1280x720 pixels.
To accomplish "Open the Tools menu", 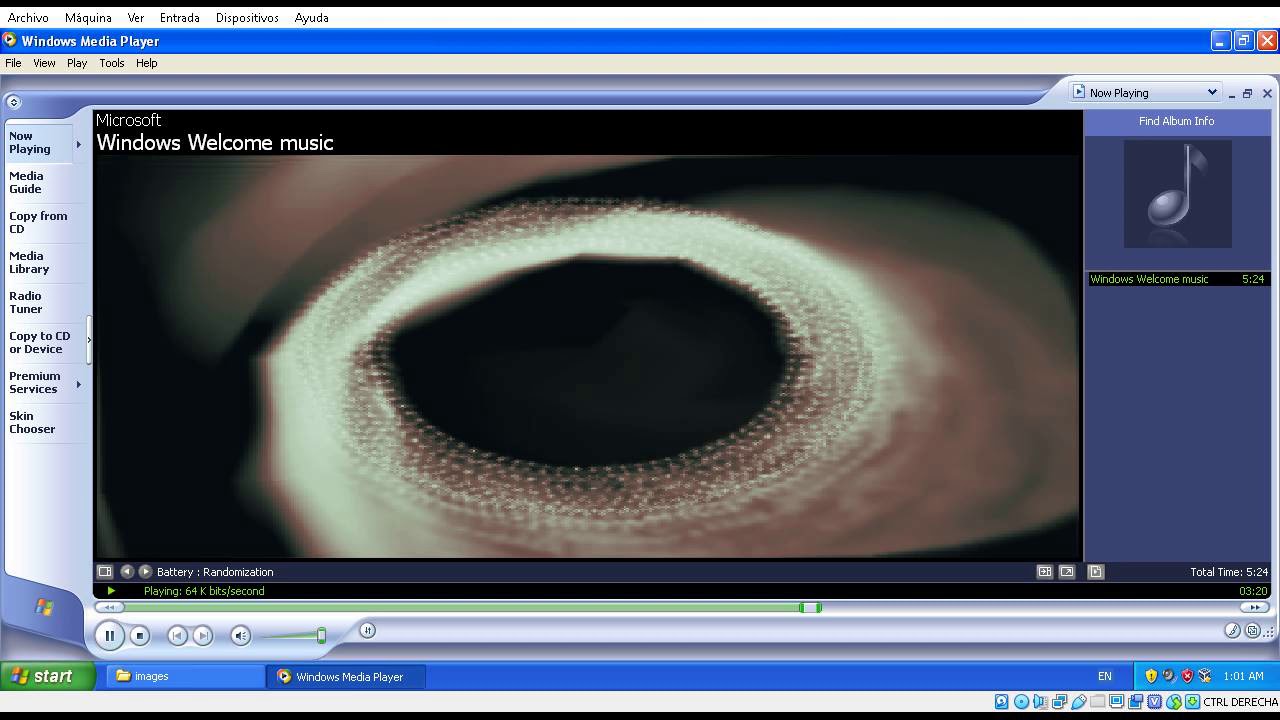I will [x=112, y=63].
